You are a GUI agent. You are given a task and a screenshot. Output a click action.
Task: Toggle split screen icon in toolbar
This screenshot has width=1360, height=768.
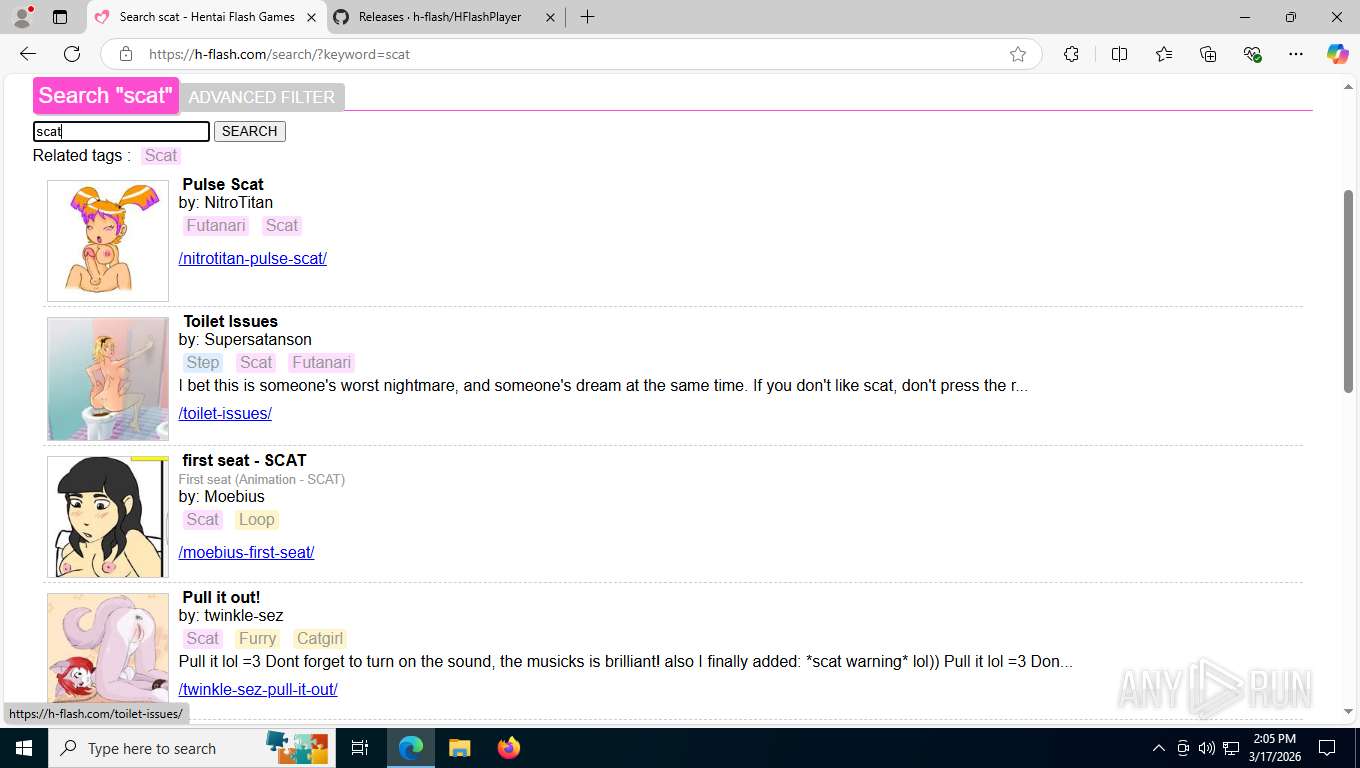click(x=1119, y=54)
